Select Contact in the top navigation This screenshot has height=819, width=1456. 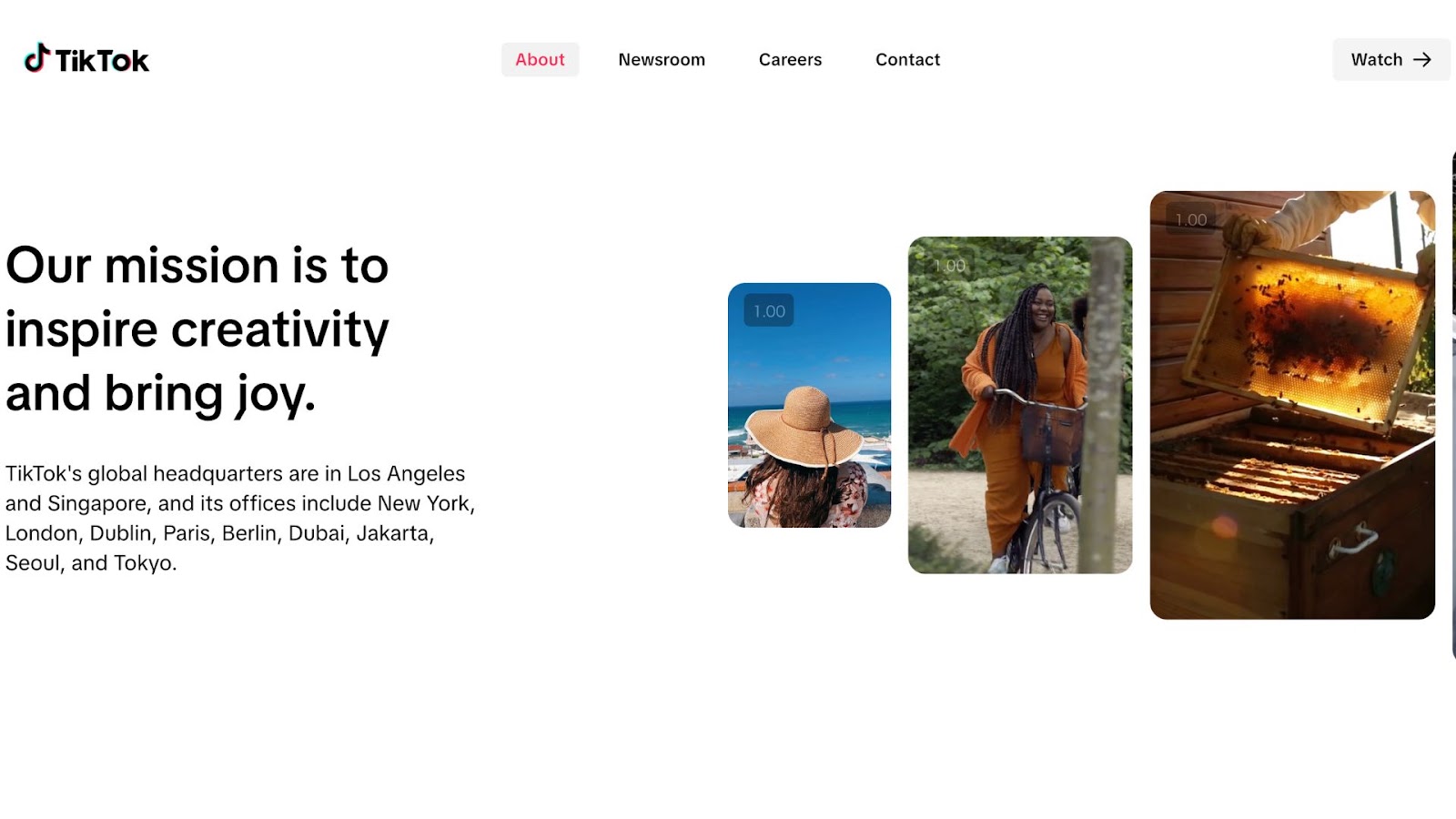[x=907, y=60]
